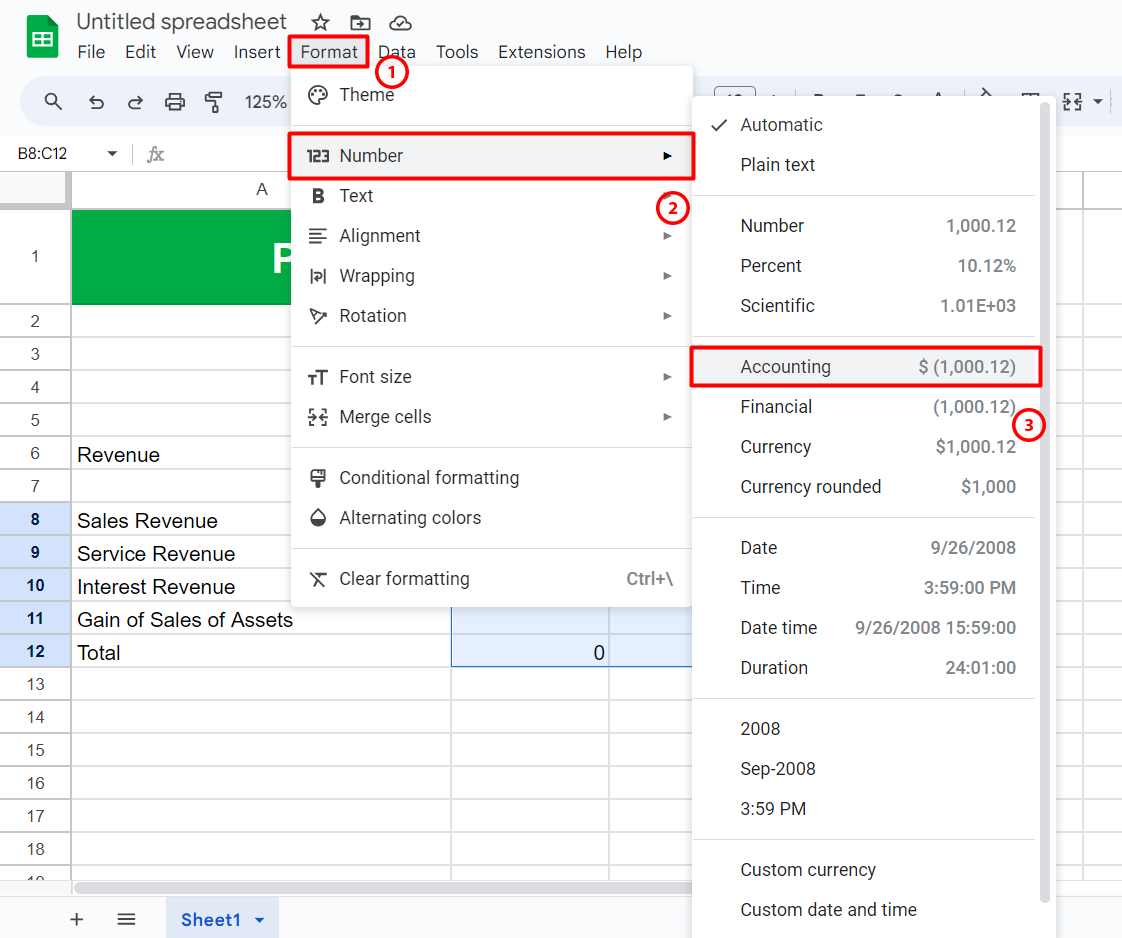Choose Clear formatting

point(492,579)
